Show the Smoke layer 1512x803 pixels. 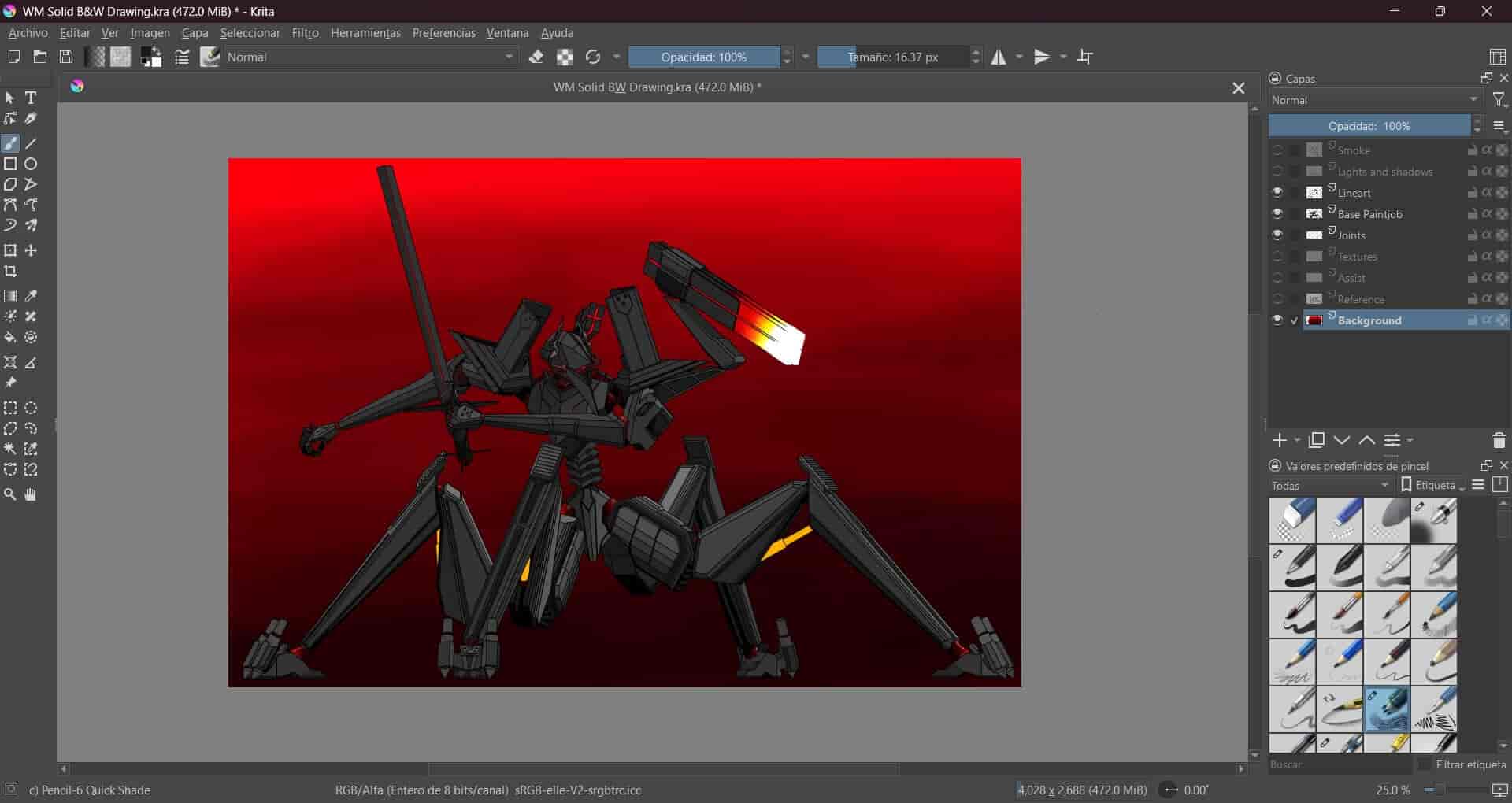pyautogui.click(x=1277, y=150)
